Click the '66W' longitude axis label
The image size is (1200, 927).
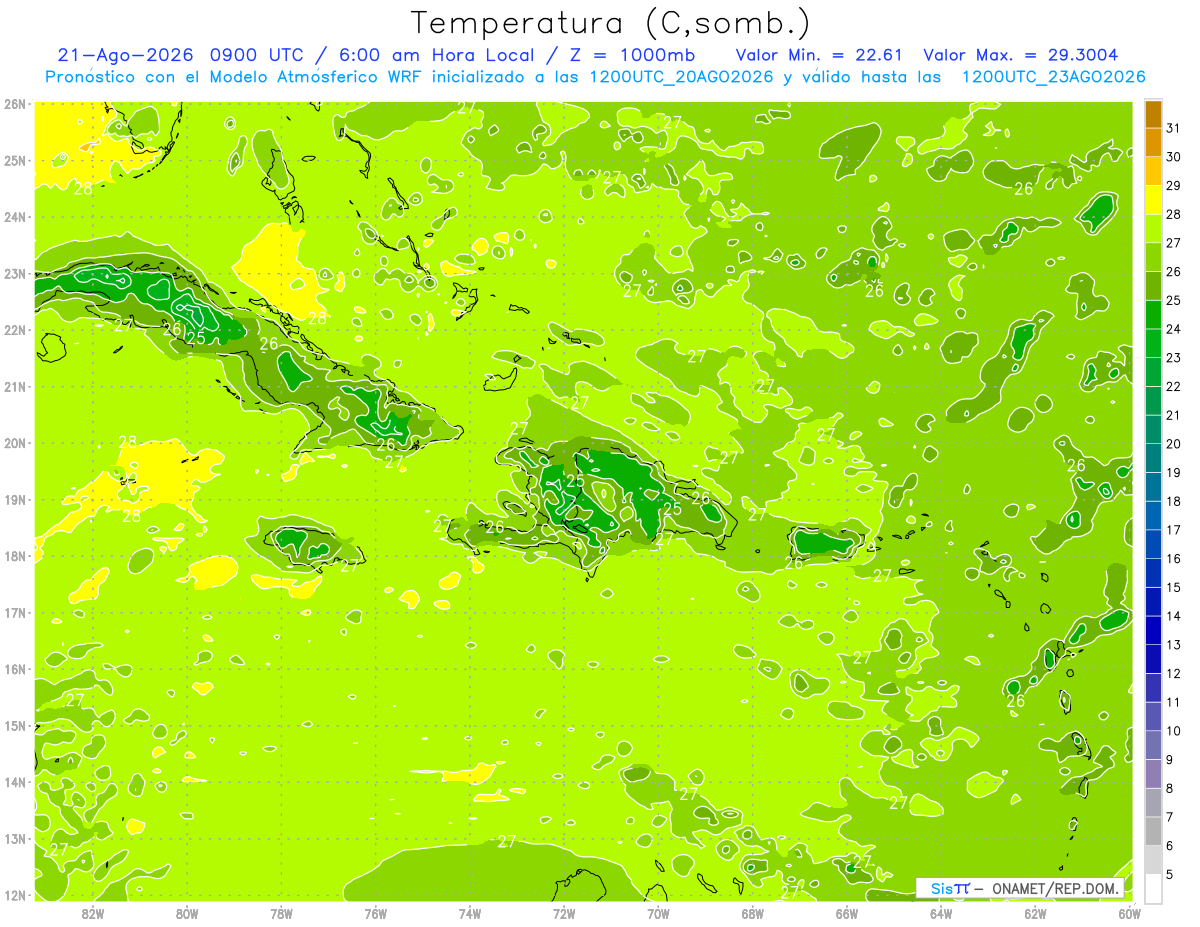846,912
